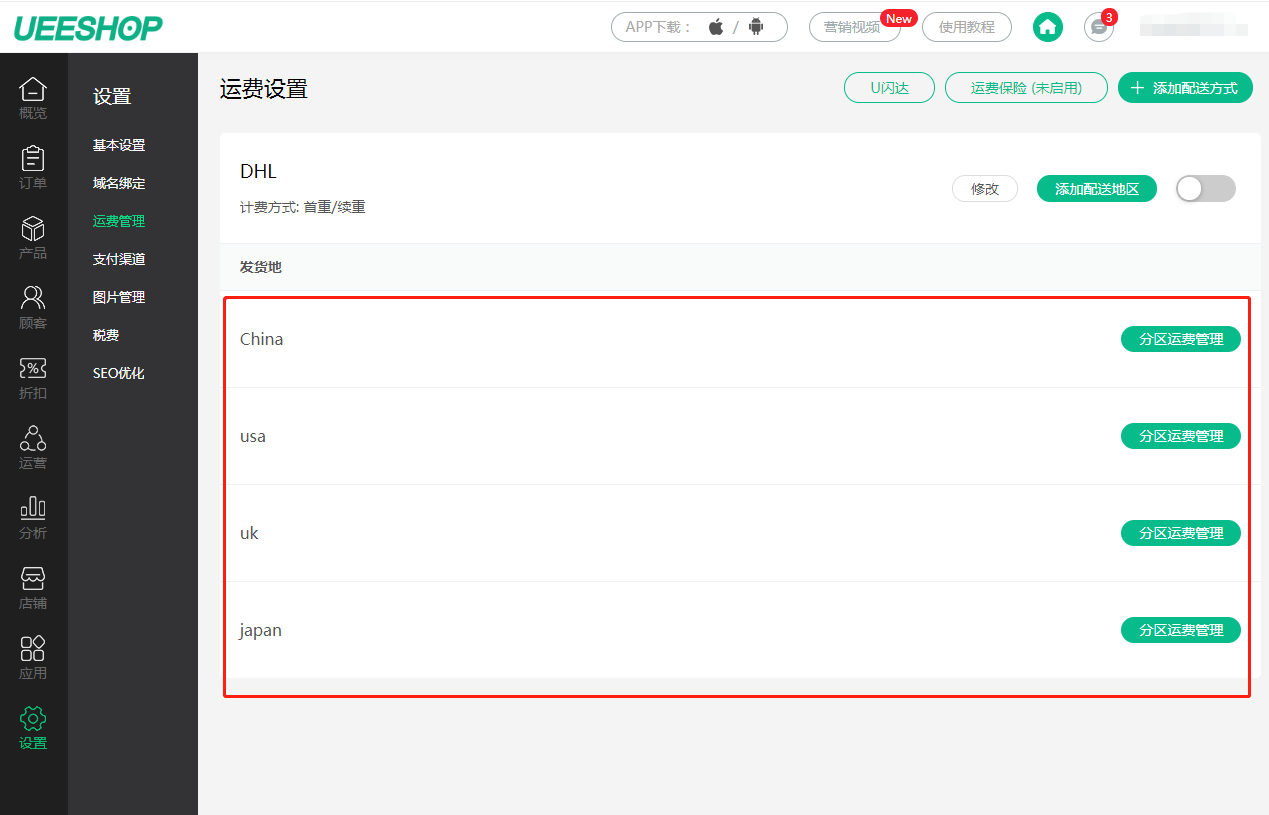Open the 分析 analytics sidebar icon
This screenshot has height=815, width=1269.
33,518
